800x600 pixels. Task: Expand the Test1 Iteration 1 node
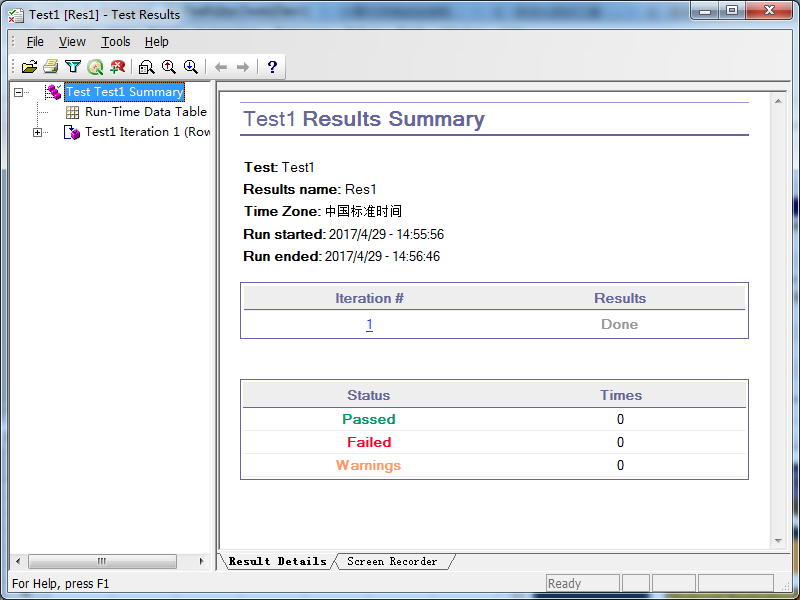coord(38,132)
